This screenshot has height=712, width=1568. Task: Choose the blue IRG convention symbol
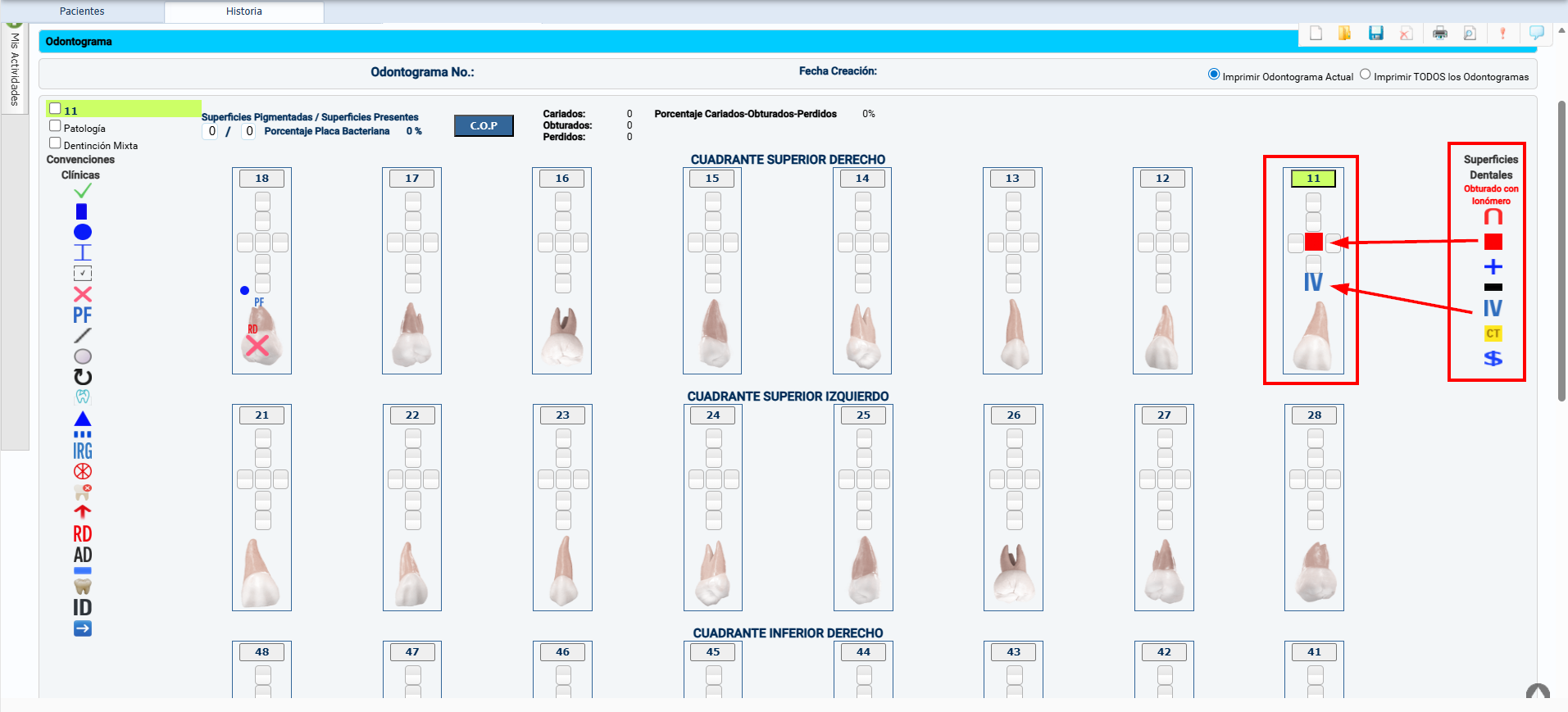83,451
